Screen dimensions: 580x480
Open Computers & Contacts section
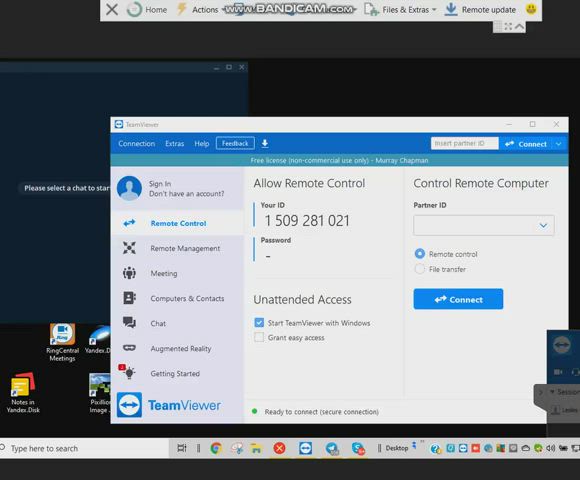pyautogui.click(x=178, y=298)
